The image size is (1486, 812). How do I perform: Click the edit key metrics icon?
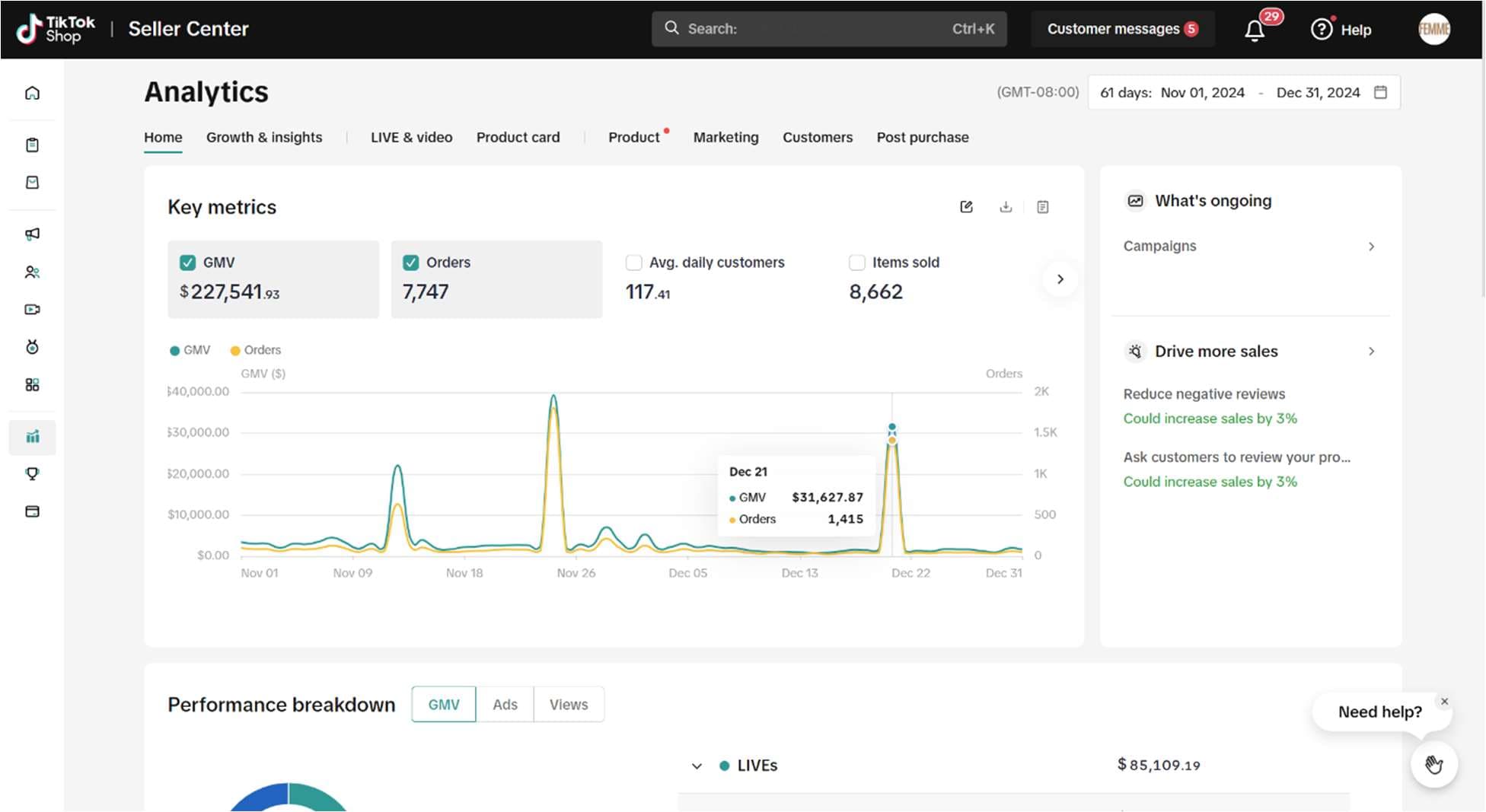(x=967, y=207)
